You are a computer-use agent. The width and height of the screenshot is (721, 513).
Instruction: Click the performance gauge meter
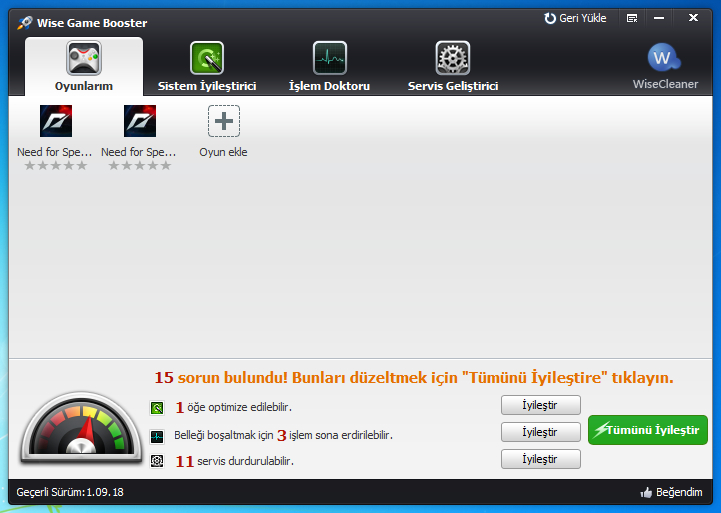(81, 427)
